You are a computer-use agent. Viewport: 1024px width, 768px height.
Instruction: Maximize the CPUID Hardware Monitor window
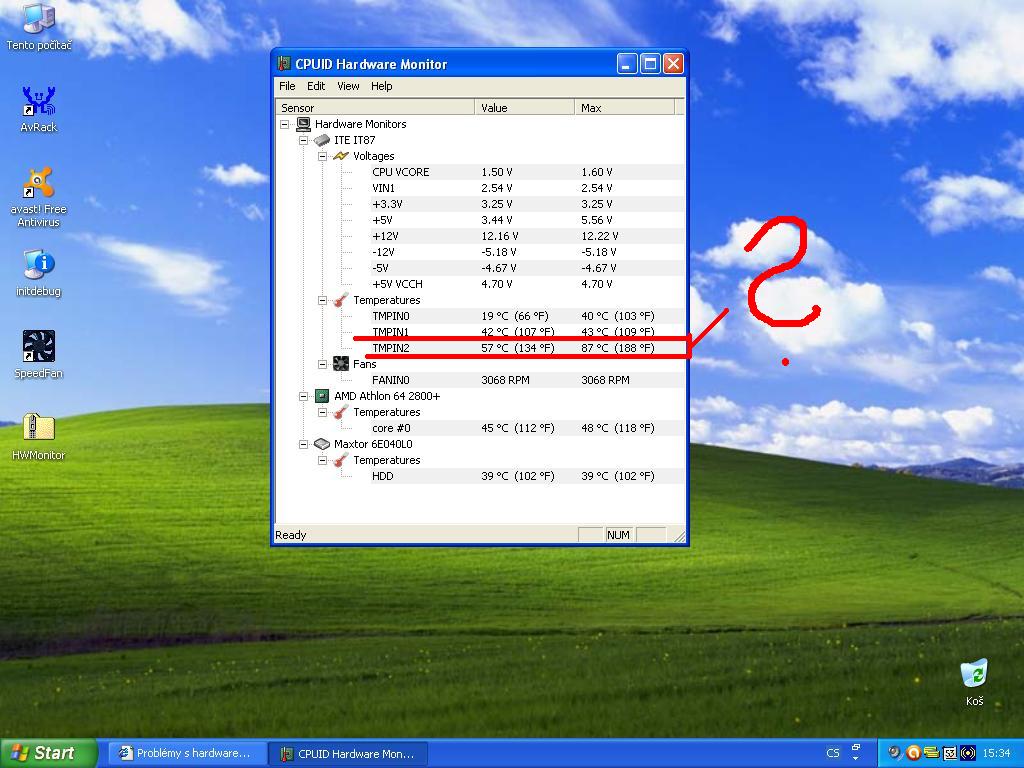pyautogui.click(x=650, y=63)
